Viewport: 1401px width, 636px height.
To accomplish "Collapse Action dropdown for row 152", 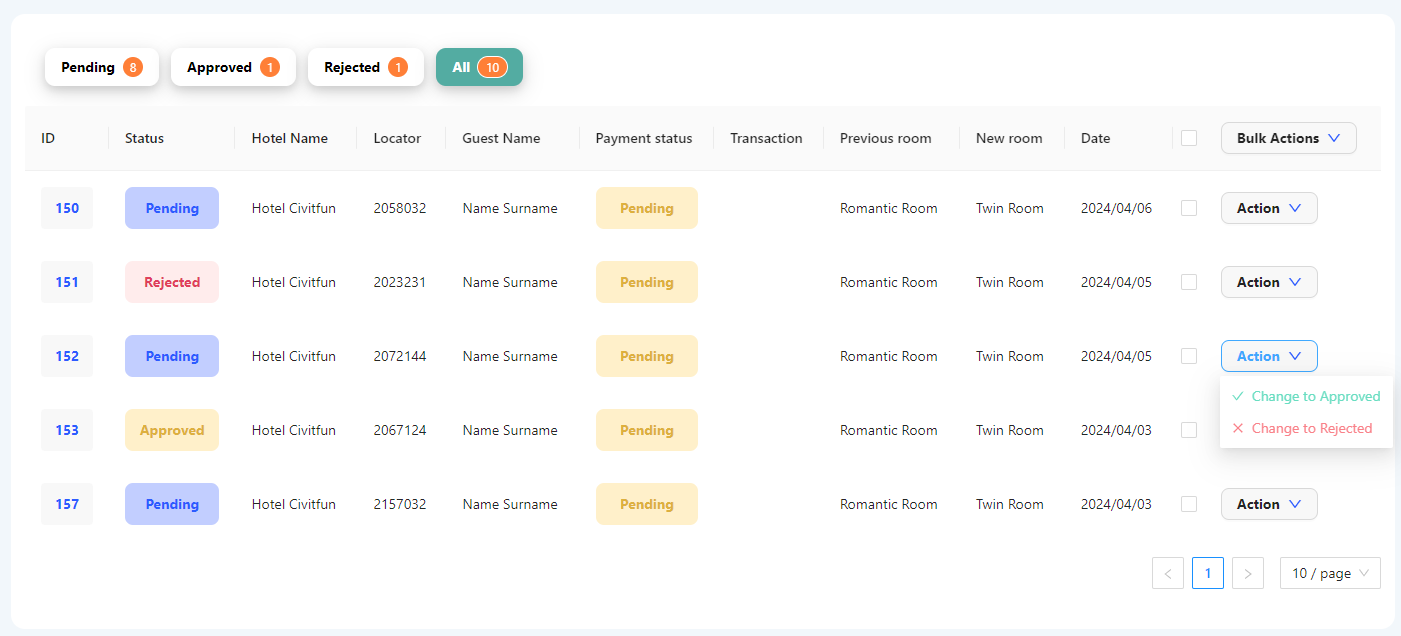I will [1269, 356].
